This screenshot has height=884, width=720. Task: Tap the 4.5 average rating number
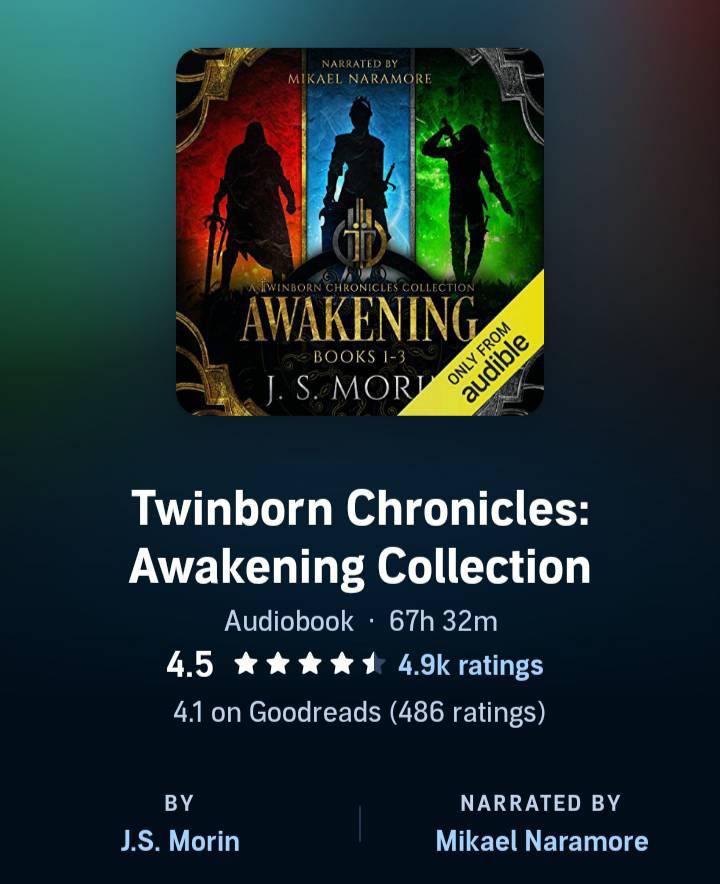coord(190,665)
